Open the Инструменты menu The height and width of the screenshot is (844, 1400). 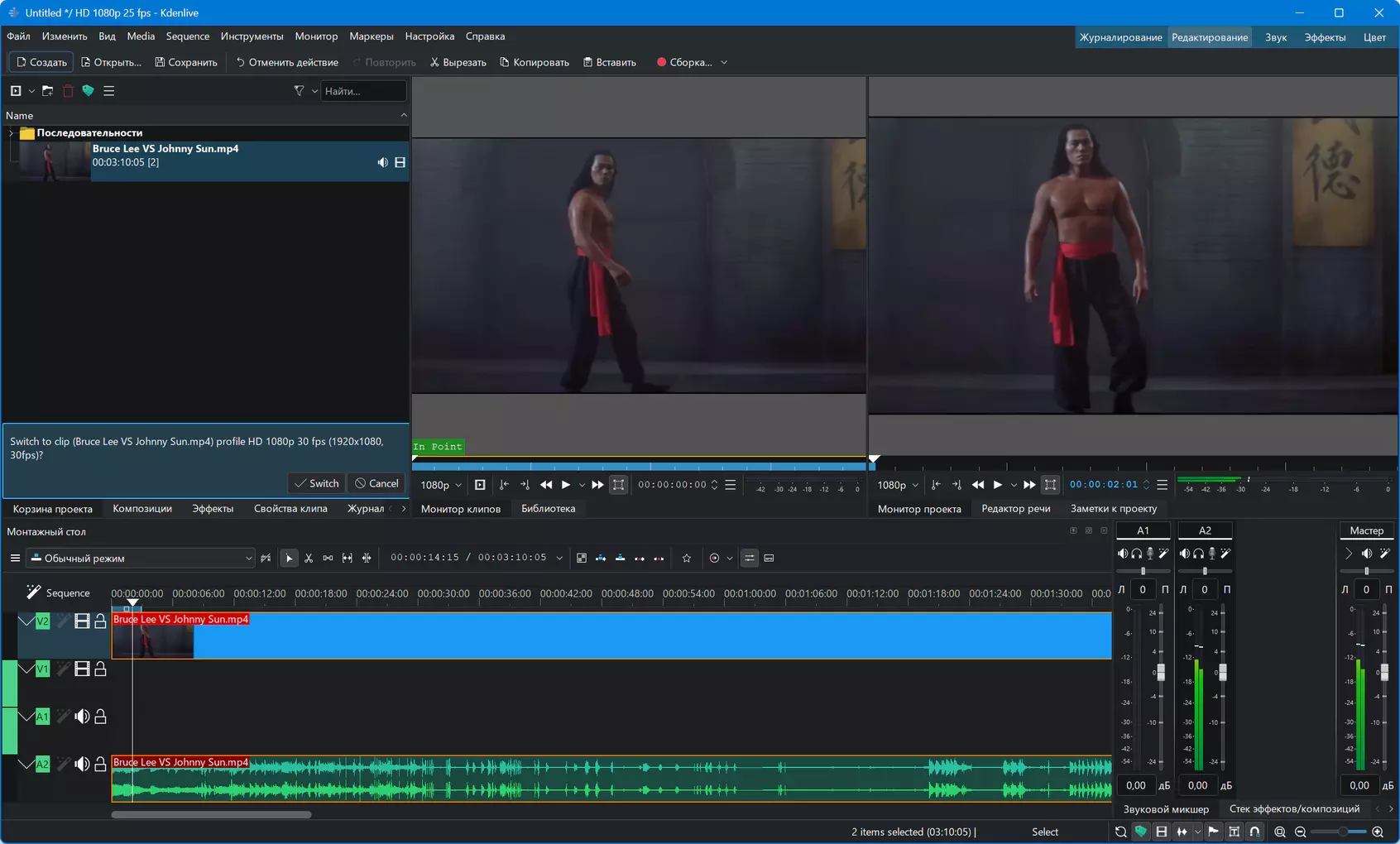[252, 36]
